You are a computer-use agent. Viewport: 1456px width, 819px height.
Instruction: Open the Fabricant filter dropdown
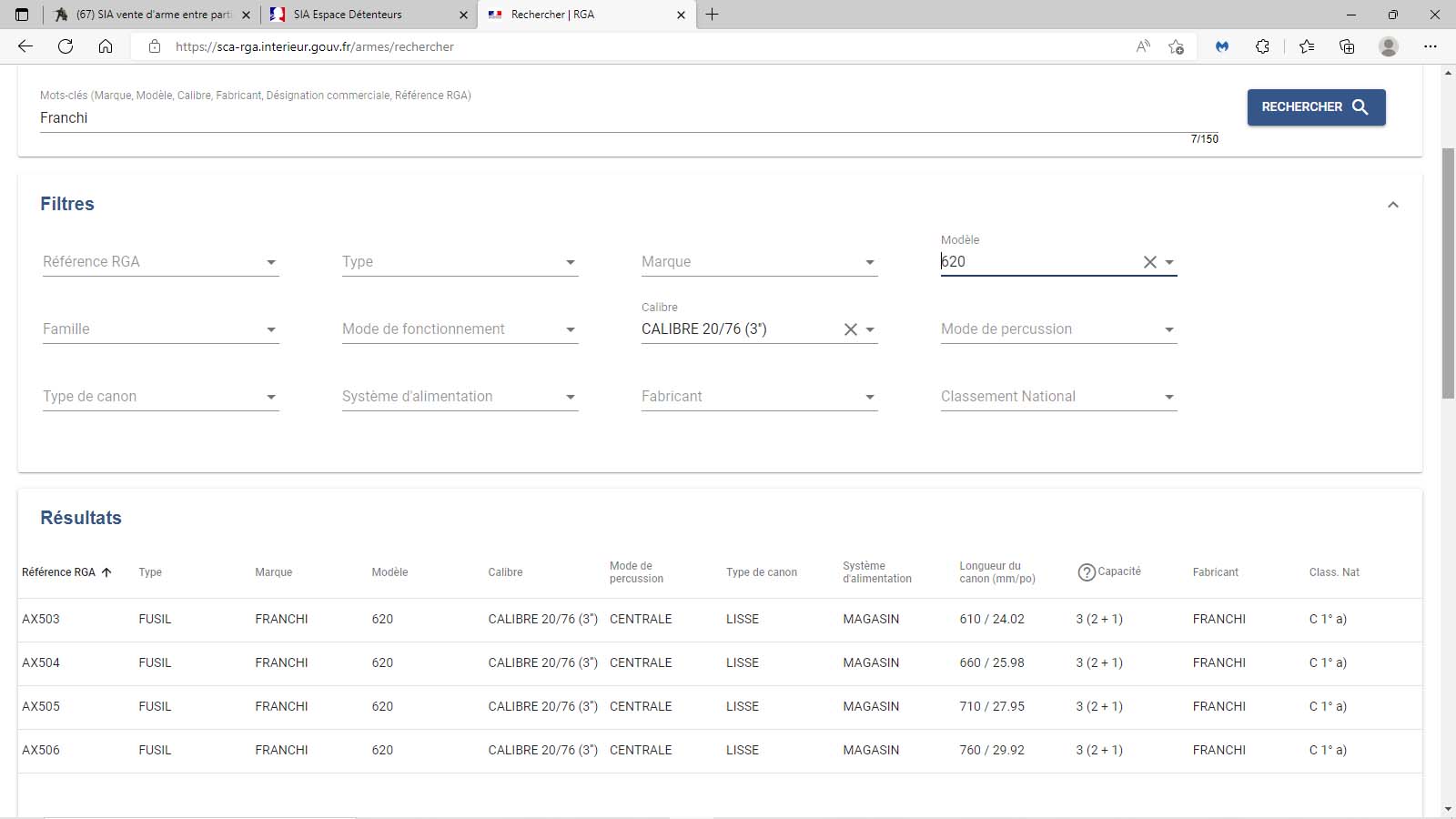coord(759,397)
